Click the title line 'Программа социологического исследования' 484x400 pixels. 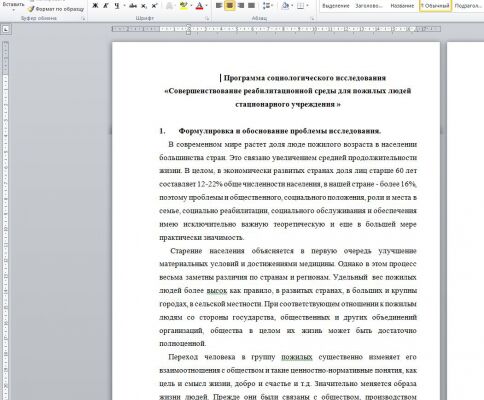(x=305, y=78)
